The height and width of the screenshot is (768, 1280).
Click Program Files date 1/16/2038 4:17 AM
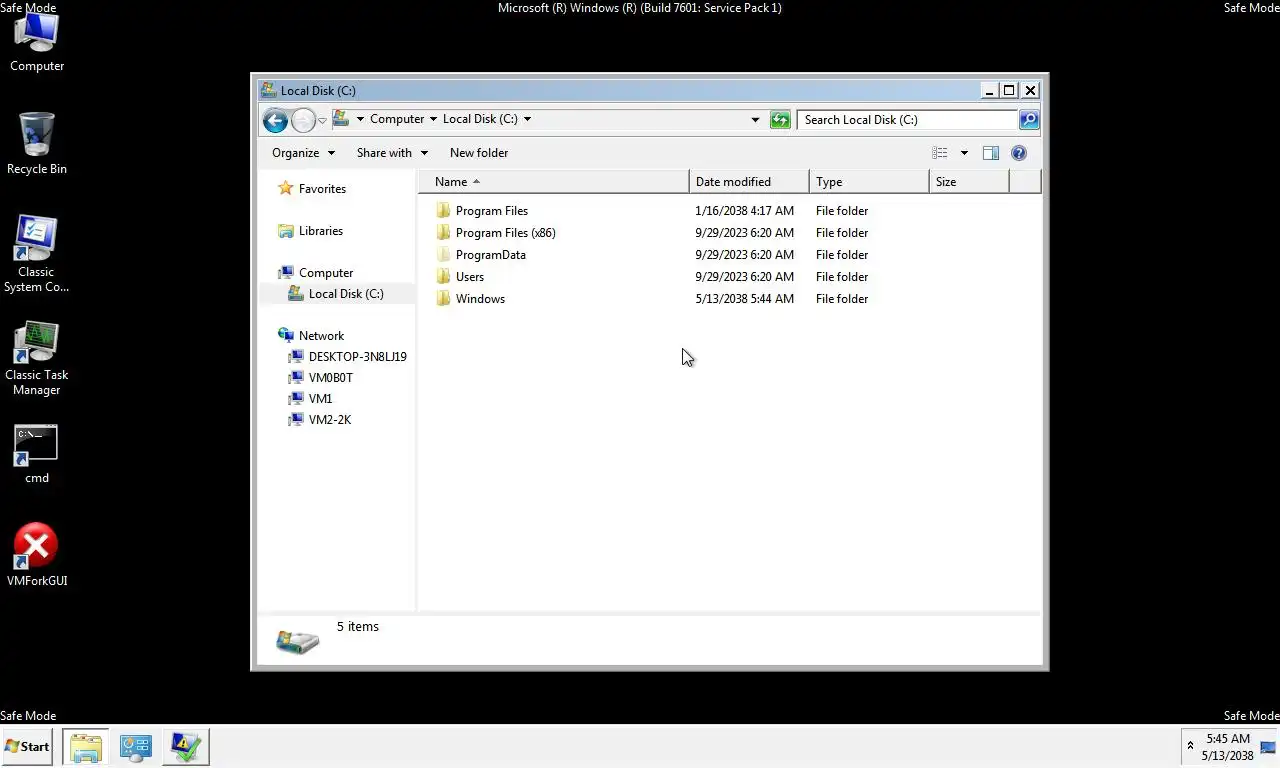click(745, 211)
